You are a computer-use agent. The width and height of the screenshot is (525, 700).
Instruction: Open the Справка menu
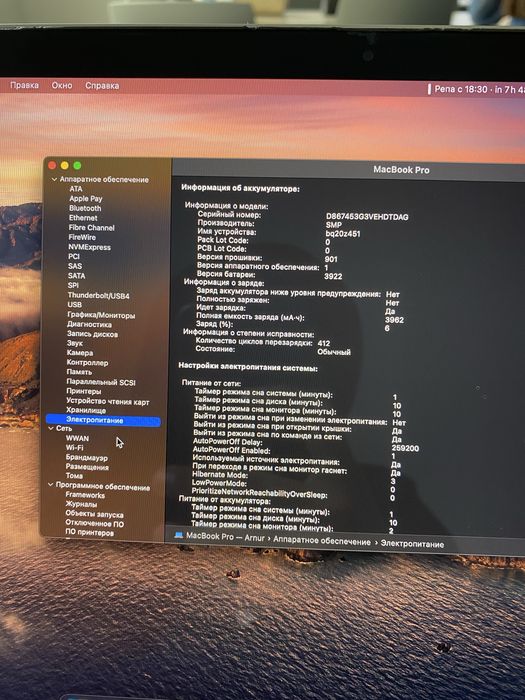pos(102,85)
